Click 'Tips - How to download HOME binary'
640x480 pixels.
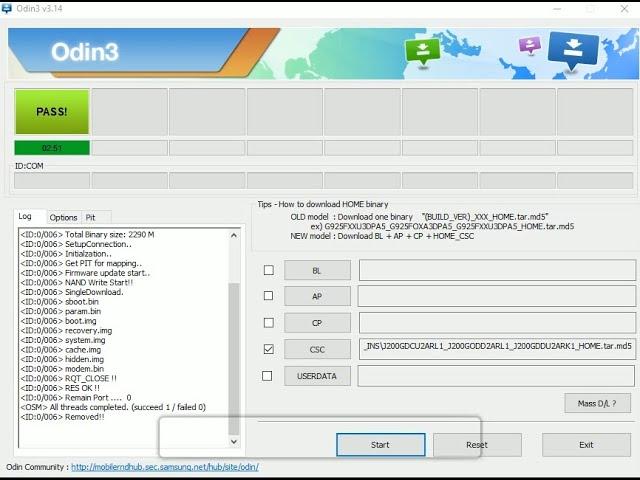point(323,204)
